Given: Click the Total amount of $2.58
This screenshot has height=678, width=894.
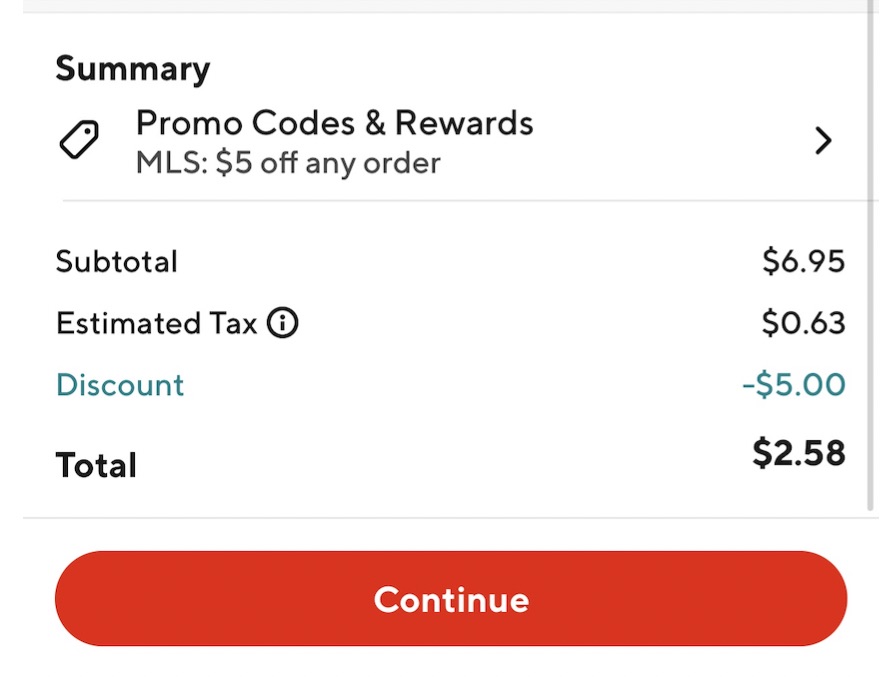Looking at the screenshot, I should pos(800,453).
